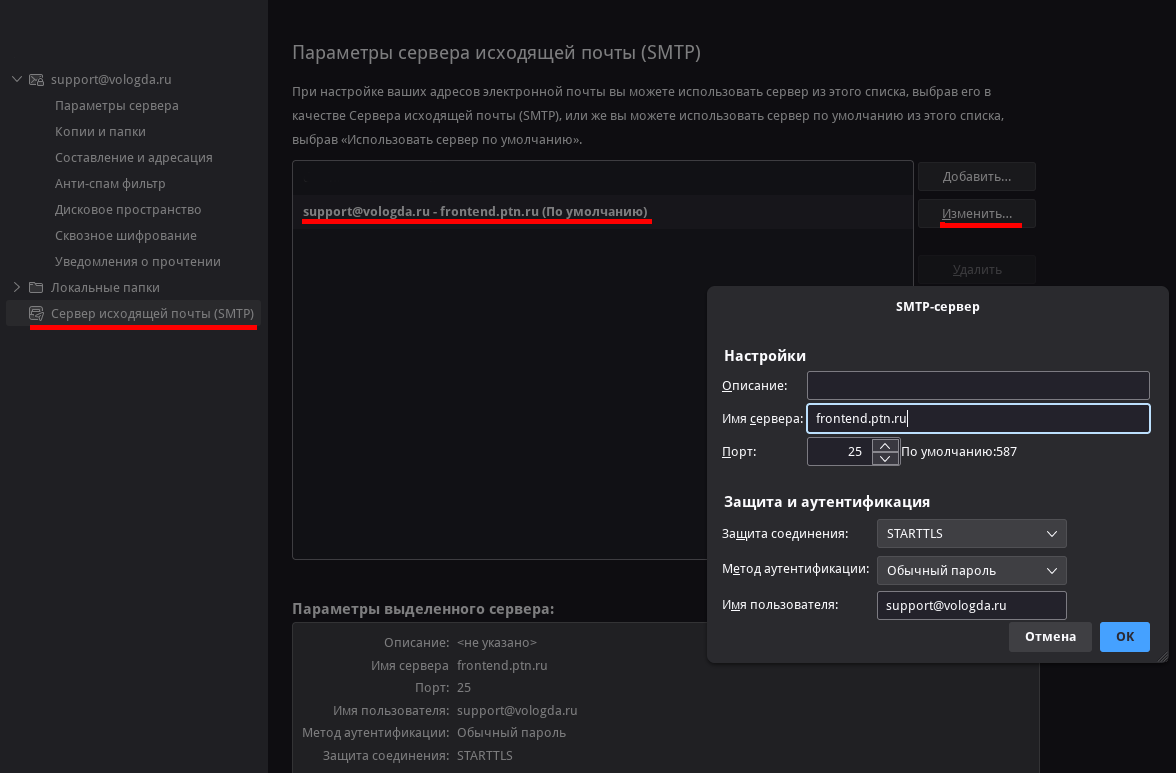Open Параметры сервера settings page
This screenshot has width=1176, height=773.
pyautogui.click(x=117, y=106)
